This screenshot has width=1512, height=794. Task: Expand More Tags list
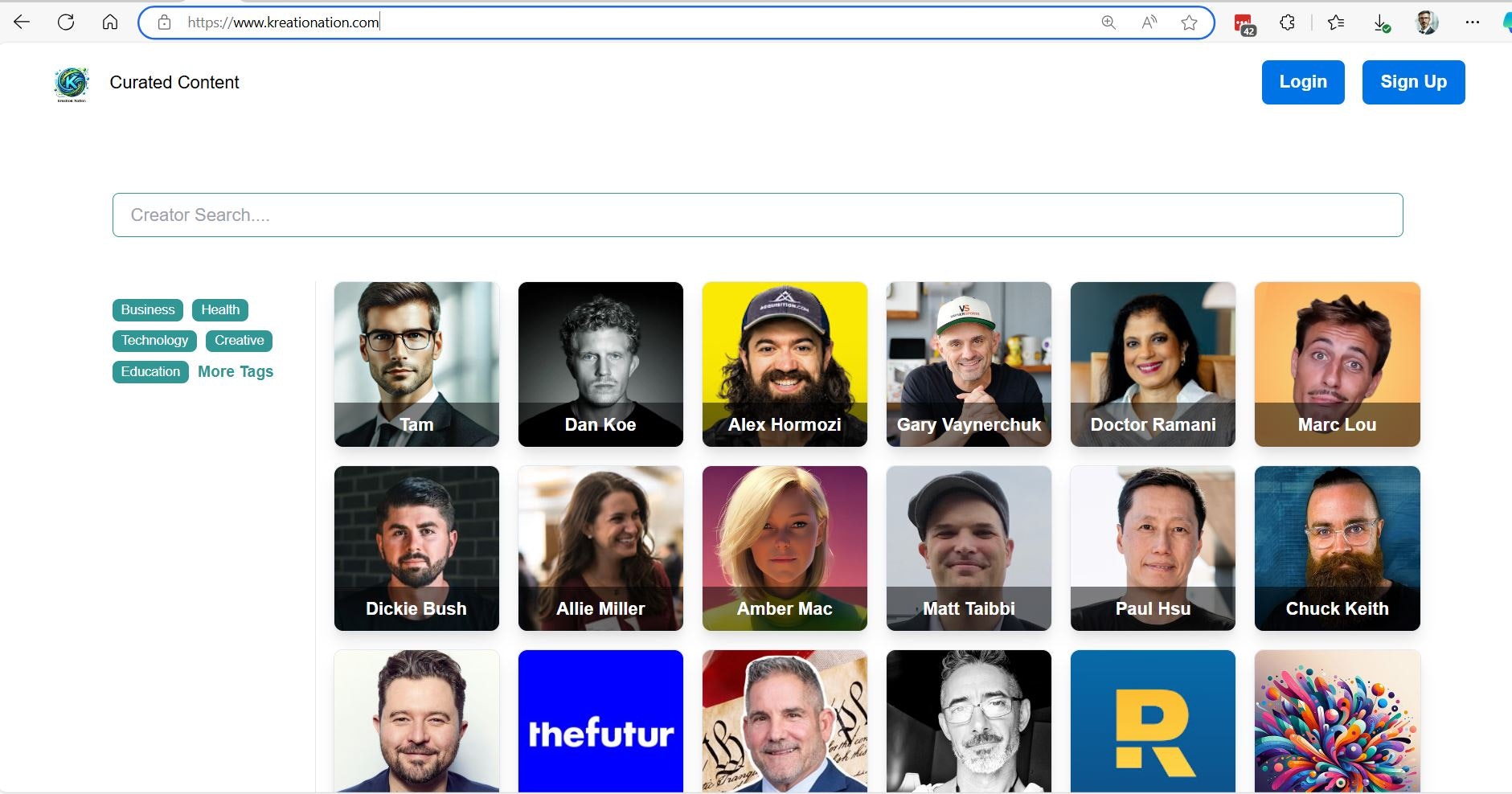(236, 371)
